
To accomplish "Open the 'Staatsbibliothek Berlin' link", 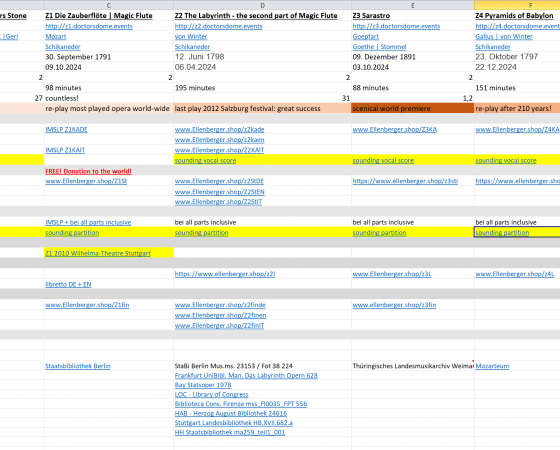I will click(78, 366).
